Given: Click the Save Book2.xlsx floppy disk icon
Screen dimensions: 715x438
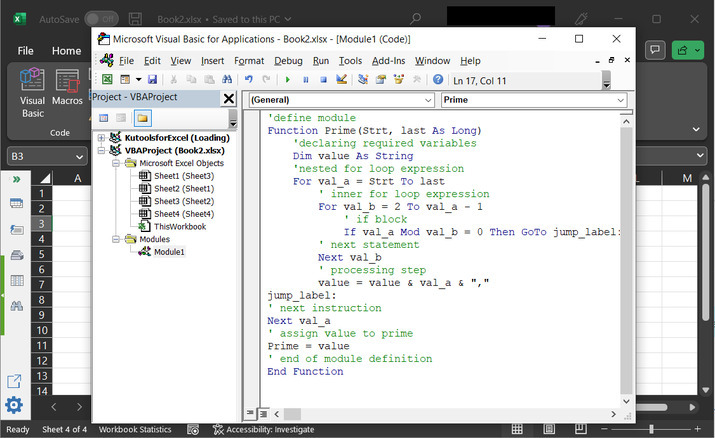Looking at the screenshot, I should pos(152,79).
